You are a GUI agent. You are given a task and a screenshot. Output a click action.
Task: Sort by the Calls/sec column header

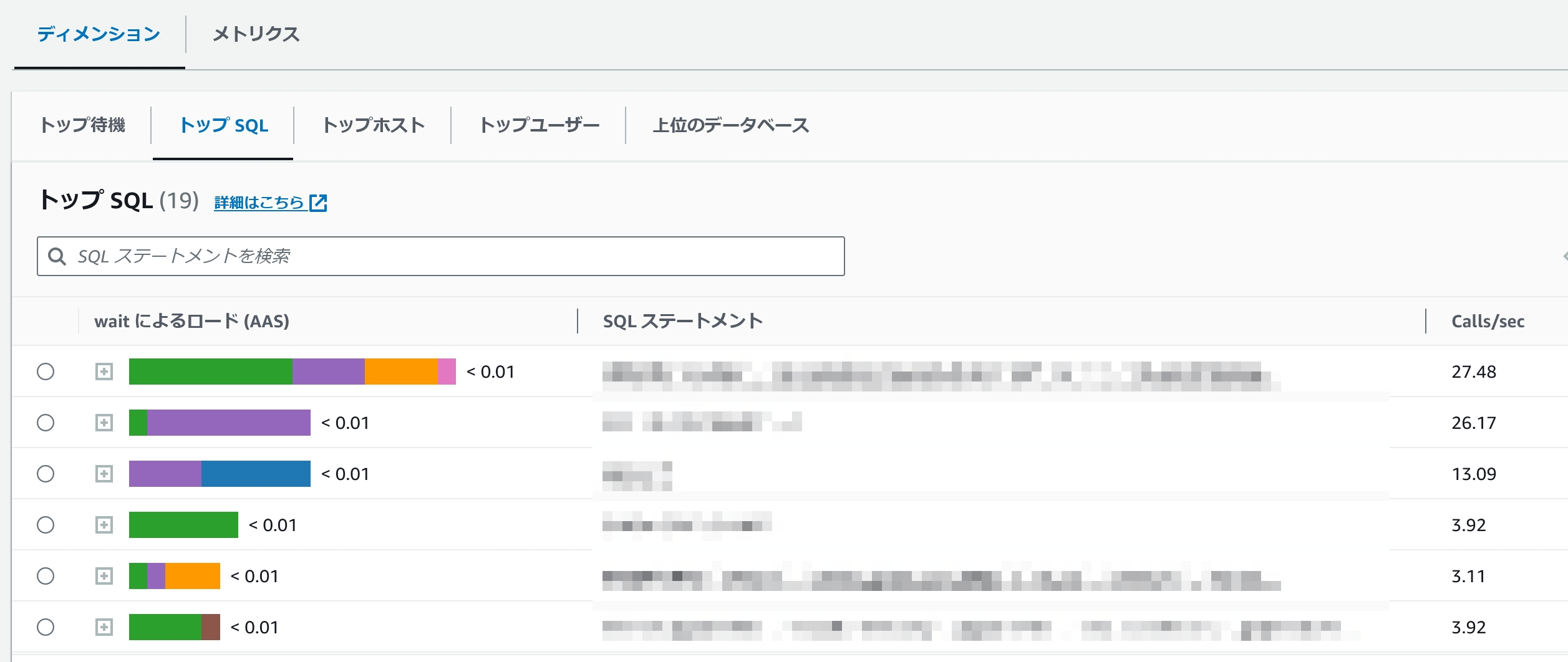pyautogui.click(x=1488, y=321)
